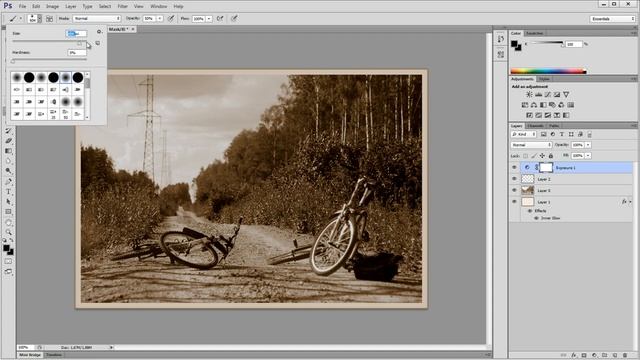640x360 pixels.
Task: Open layer Opacity dropdown arrow
Action: (x=588, y=145)
